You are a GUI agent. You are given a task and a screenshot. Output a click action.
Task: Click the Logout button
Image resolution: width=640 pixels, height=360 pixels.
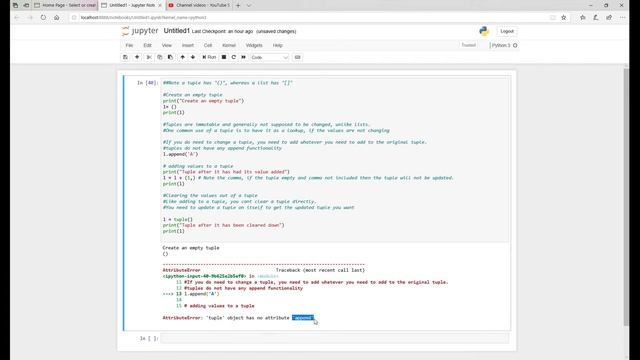pyautogui.click(x=507, y=31)
